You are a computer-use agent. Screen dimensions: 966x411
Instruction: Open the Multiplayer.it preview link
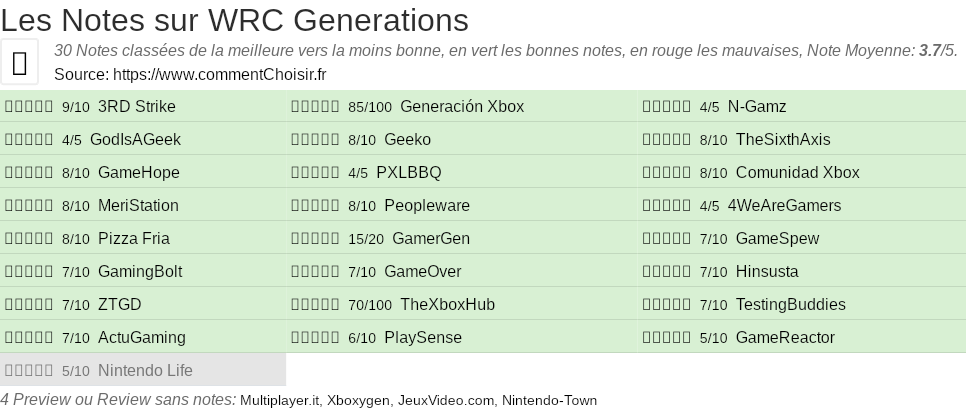tap(279, 401)
